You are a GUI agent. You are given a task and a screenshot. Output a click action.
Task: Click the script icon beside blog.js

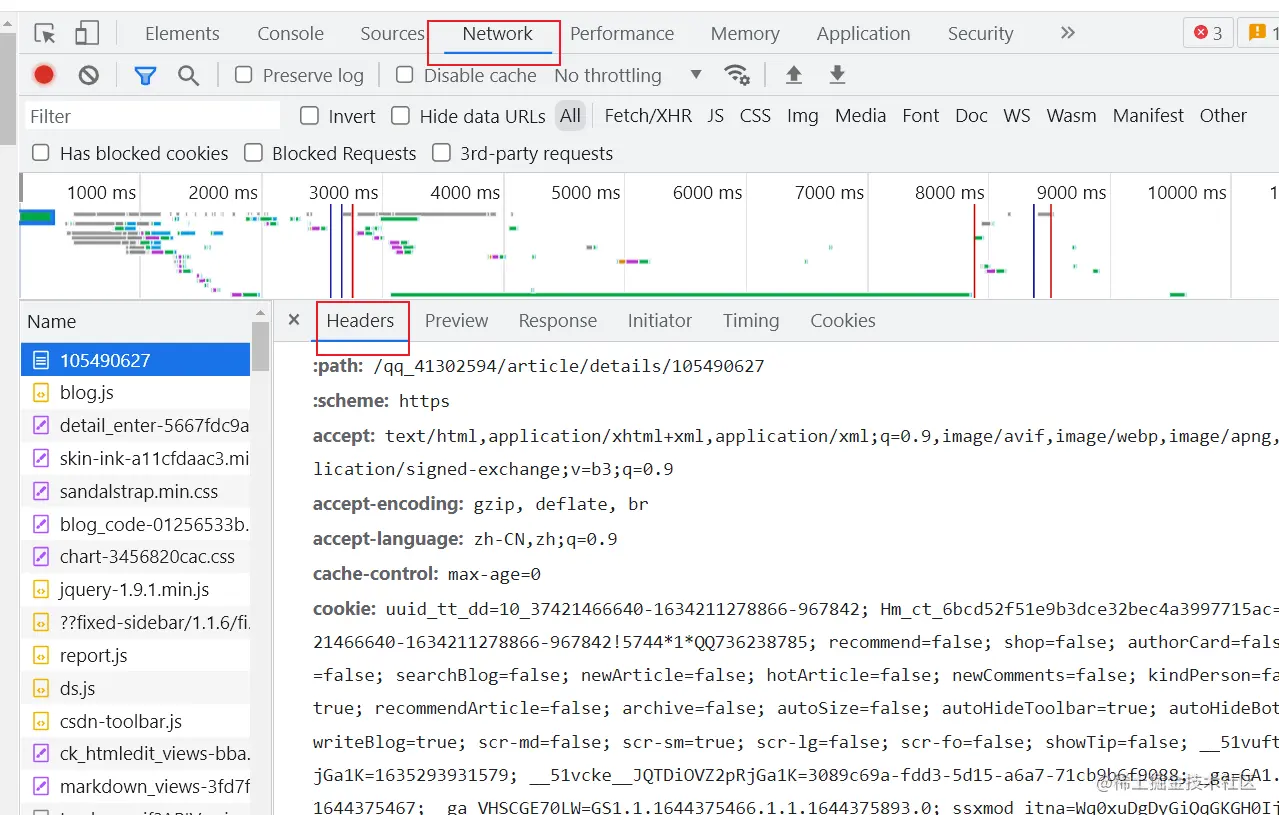pos(41,392)
